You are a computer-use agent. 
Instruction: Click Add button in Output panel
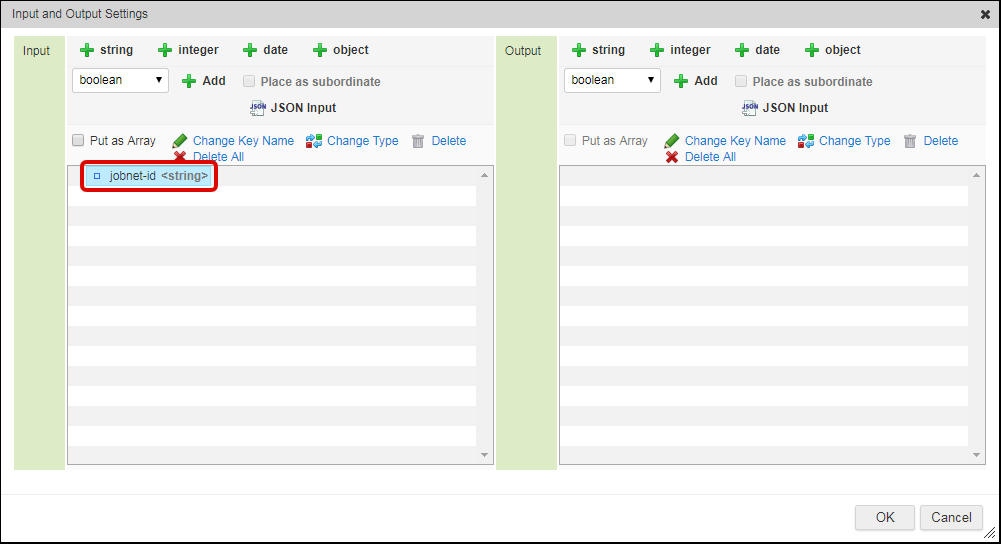click(696, 81)
